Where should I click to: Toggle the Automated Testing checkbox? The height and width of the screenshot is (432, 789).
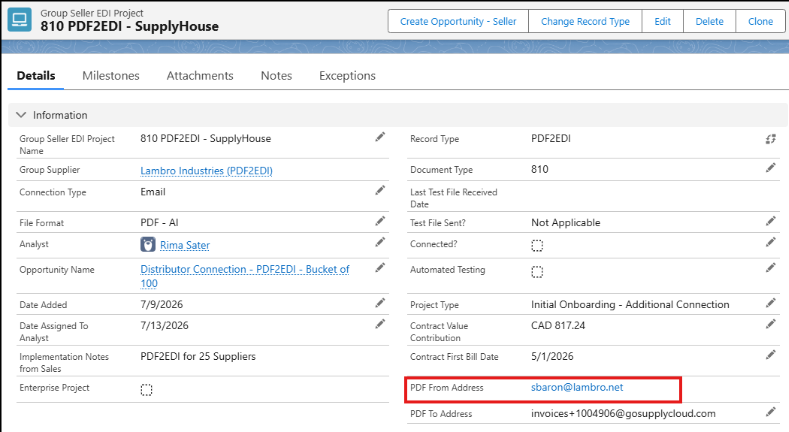pyautogui.click(x=537, y=272)
